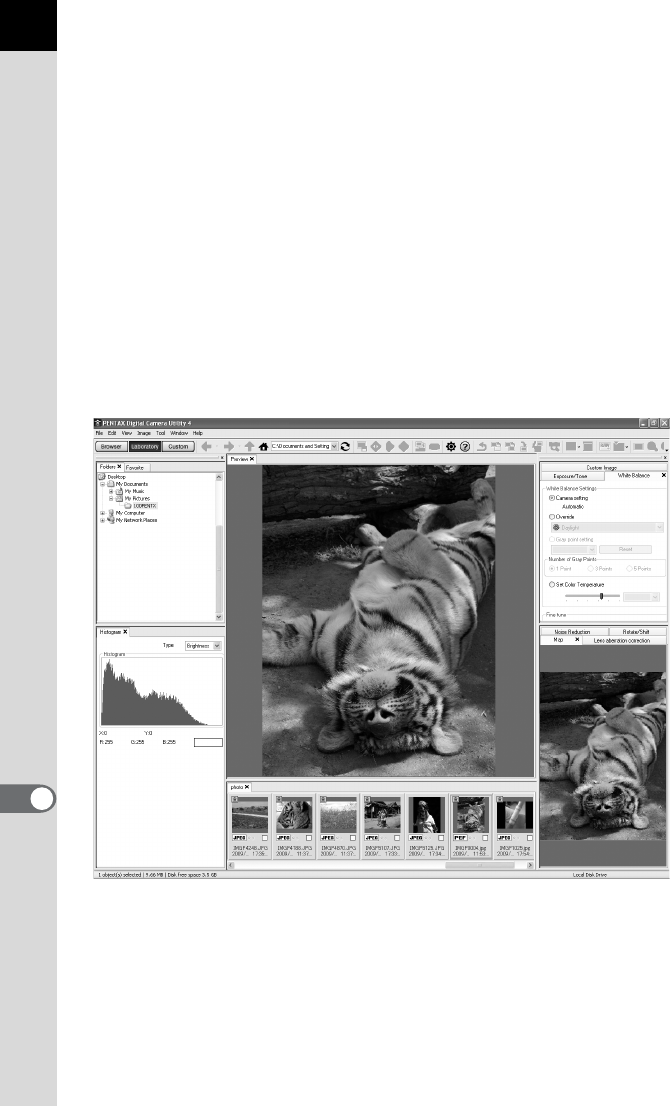This screenshot has height=1106, width=670.
Task: Click the Forward arrow in toolbar
Action: 229,446
